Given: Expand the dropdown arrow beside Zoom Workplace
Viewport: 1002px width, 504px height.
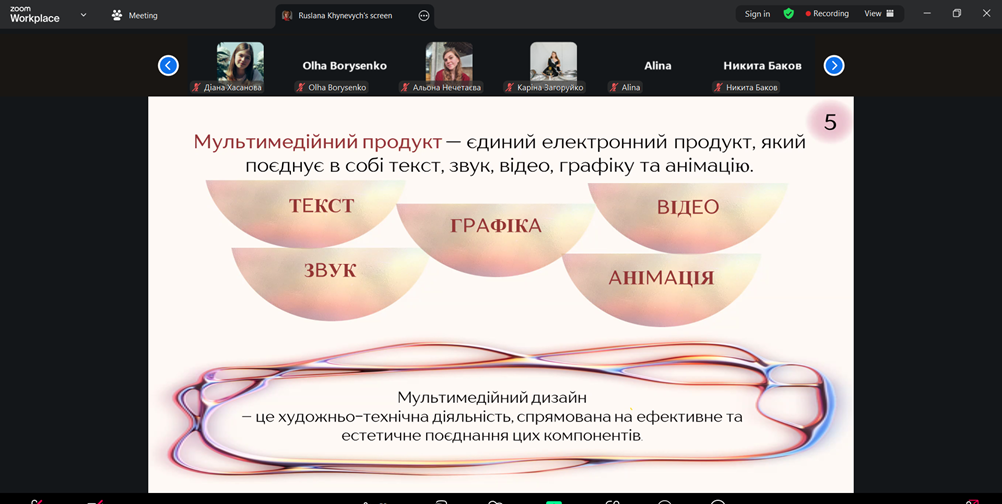Looking at the screenshot, I should click(x=83, y=15).
